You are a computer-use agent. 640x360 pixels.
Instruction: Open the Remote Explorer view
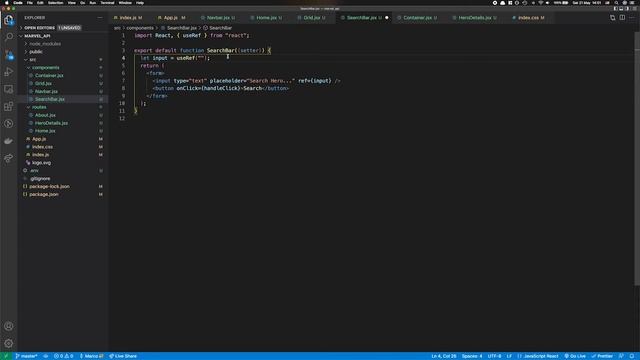(x=9, y=89)
